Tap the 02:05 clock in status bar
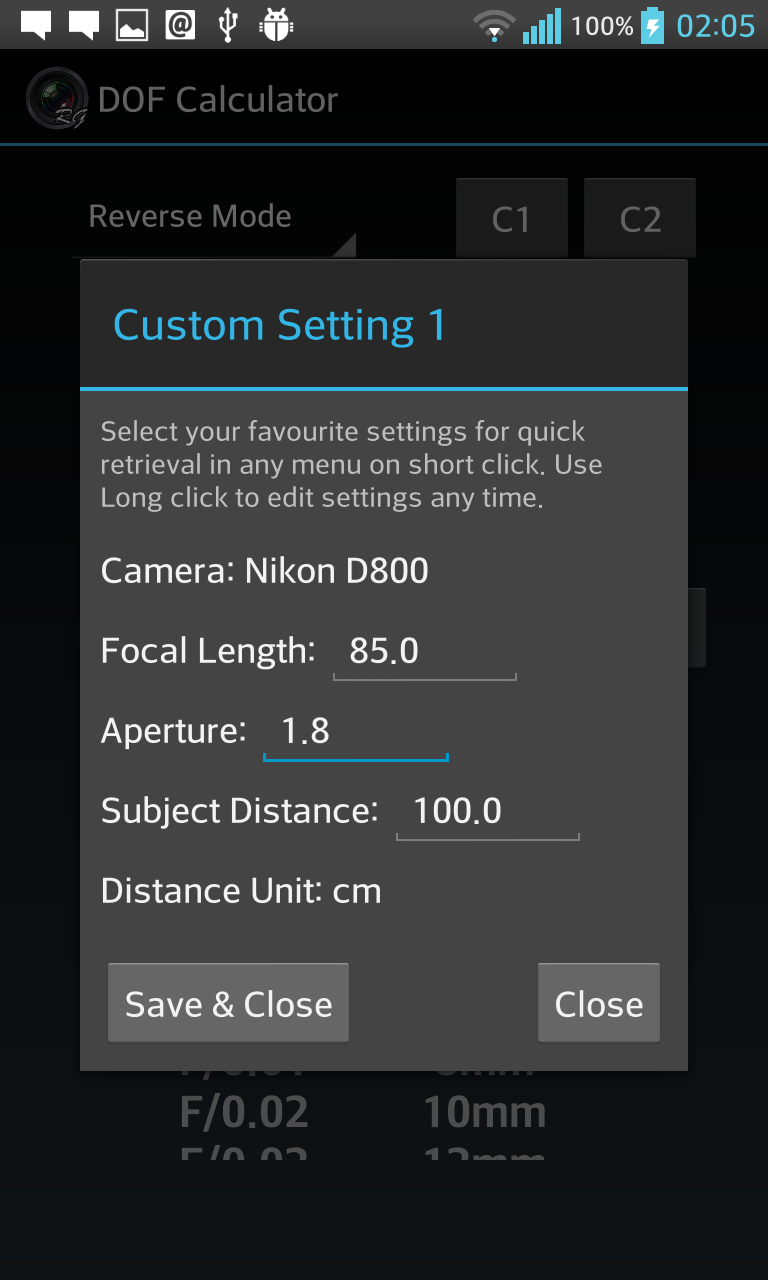This screenshot has width=768, height=1280. click(715, 25)
